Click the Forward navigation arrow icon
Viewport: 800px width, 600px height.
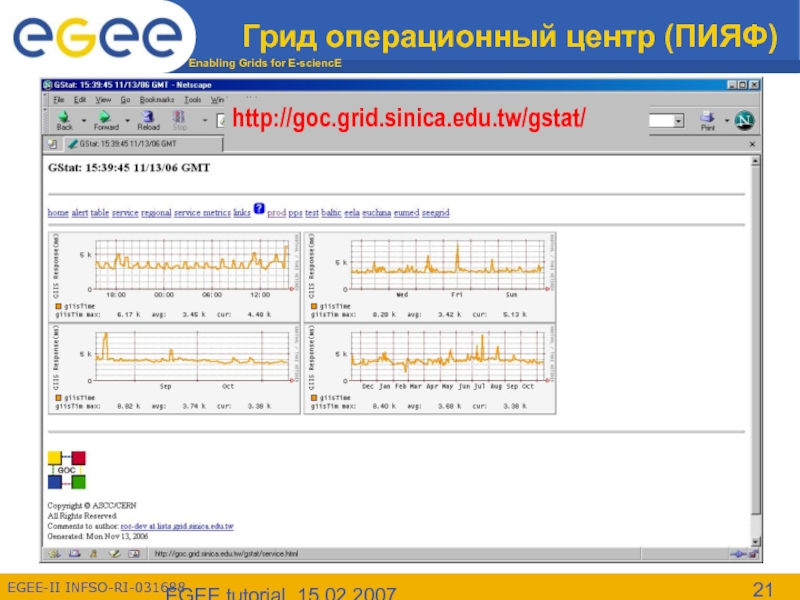point(105,117)
